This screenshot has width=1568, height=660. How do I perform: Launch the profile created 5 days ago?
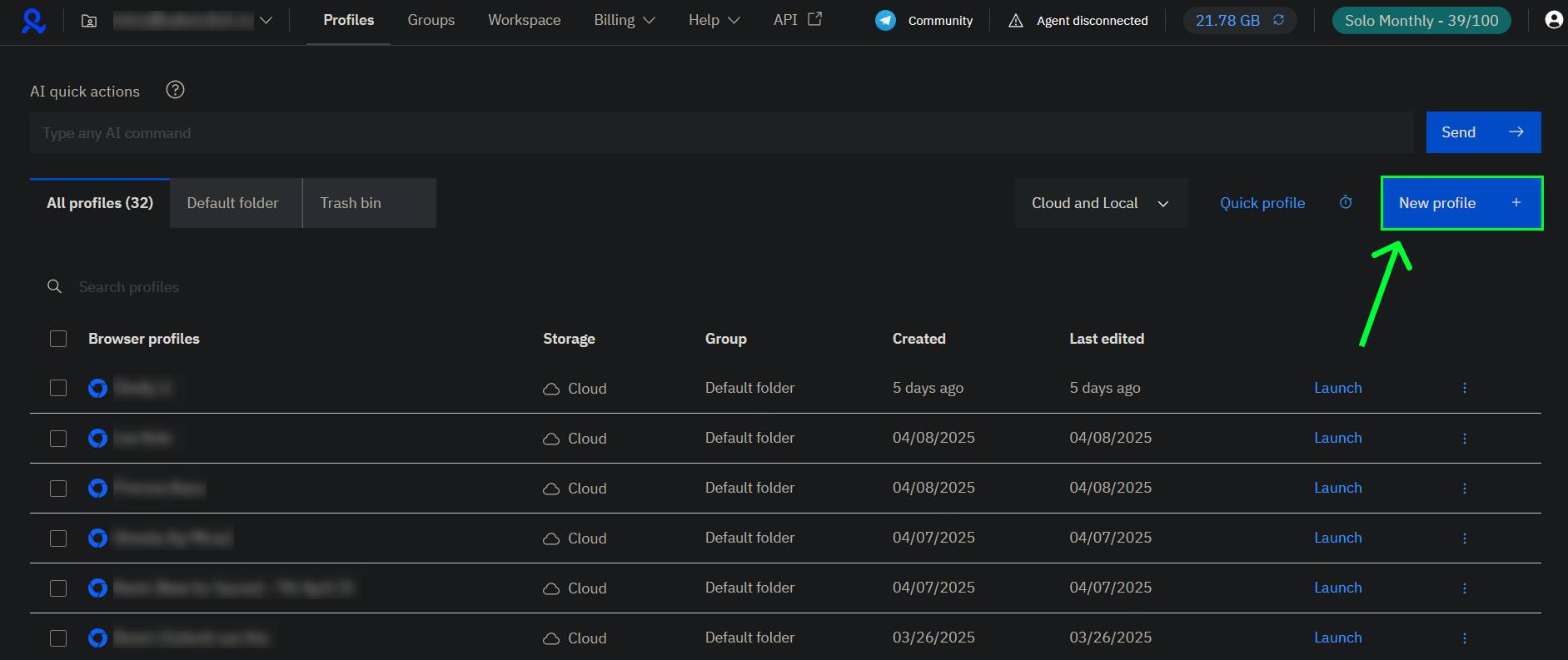[1337, 388]
